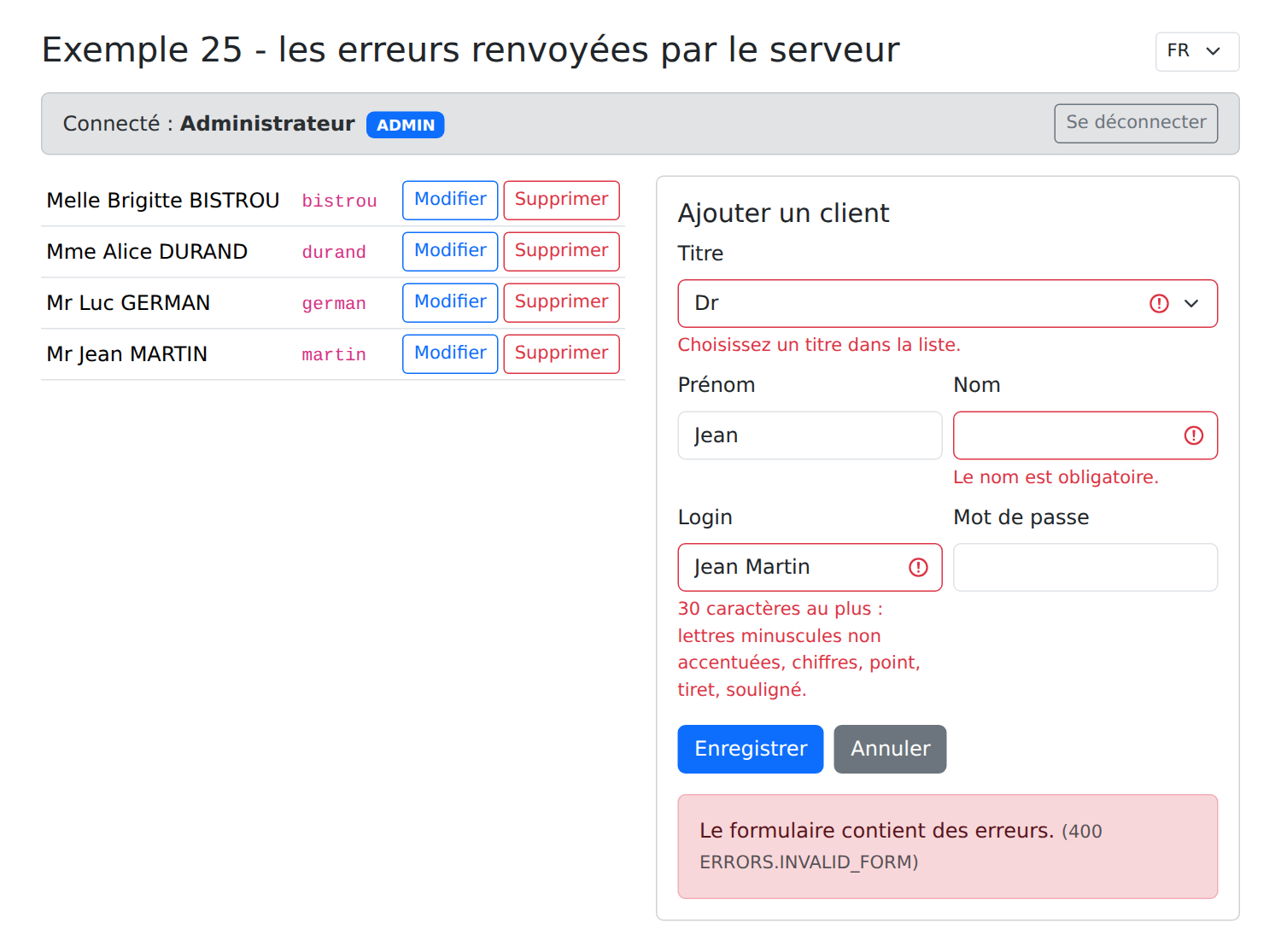The width and height of the screenshot is (1281, 952).
Task: Click the name Mr Luc GERMAN
Action: [128, 302]
